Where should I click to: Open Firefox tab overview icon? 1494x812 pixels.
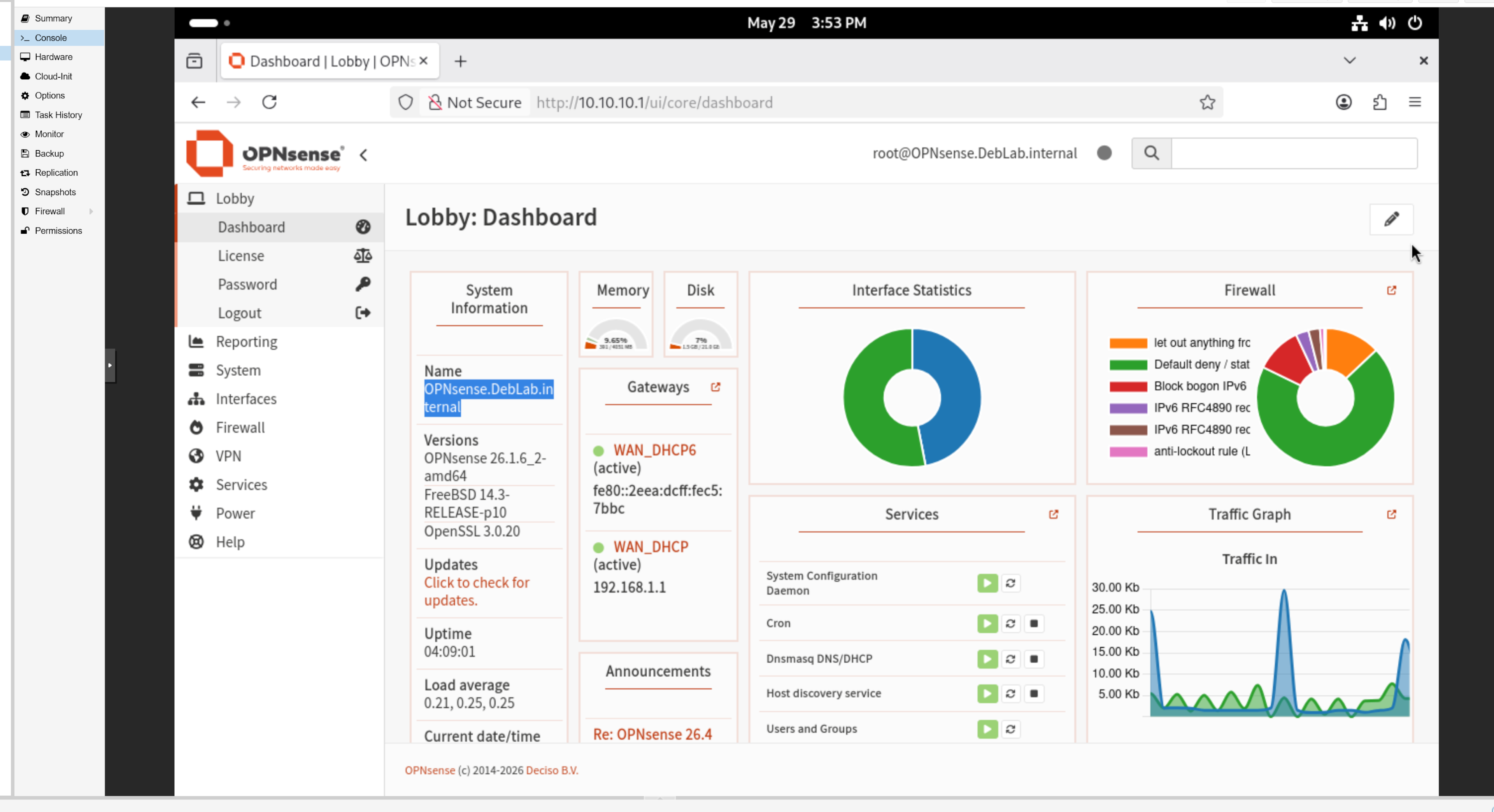194,61
